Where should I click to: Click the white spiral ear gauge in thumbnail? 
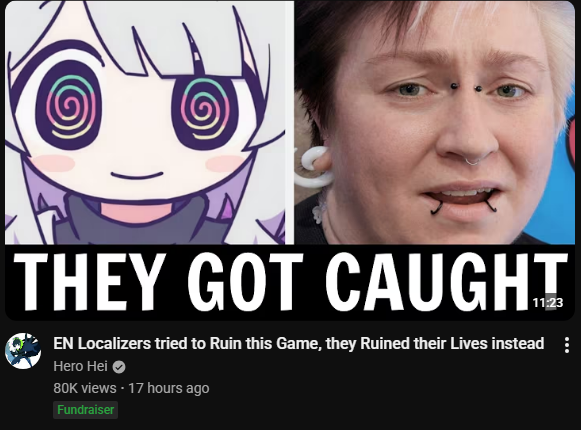pos(313,166)
